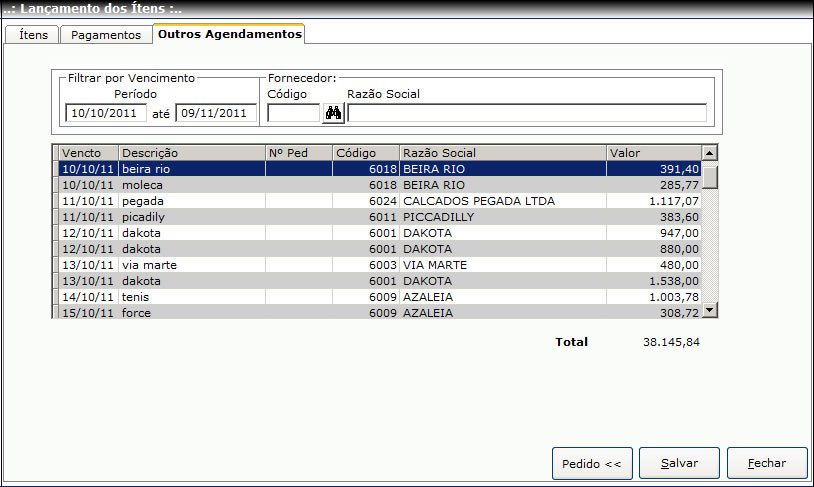Image resolution: width=814 pixels, height=487 pixels.
Task: Select the 'force' row description
Action: (x=192, y=313)
